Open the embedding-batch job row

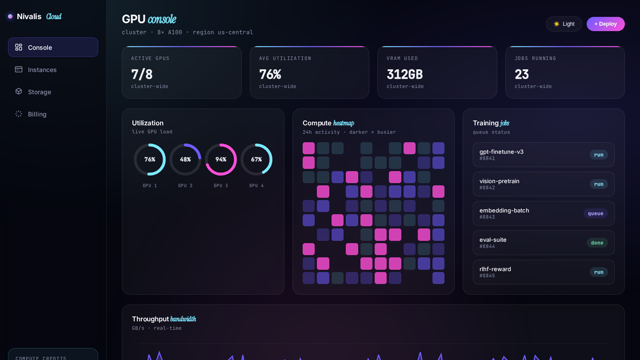point(543,213)
